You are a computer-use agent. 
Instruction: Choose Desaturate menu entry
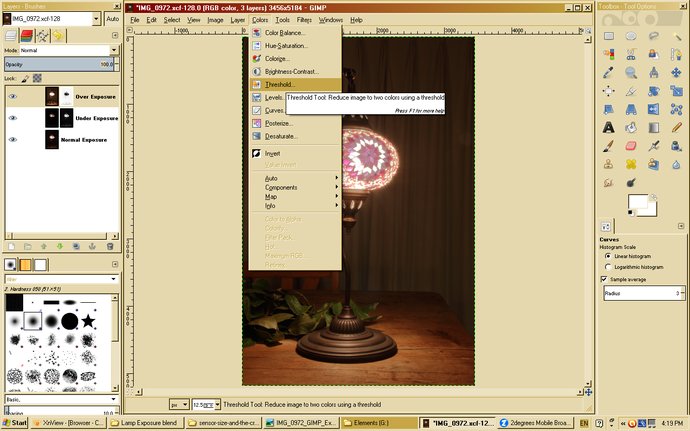tap(295, 136)
